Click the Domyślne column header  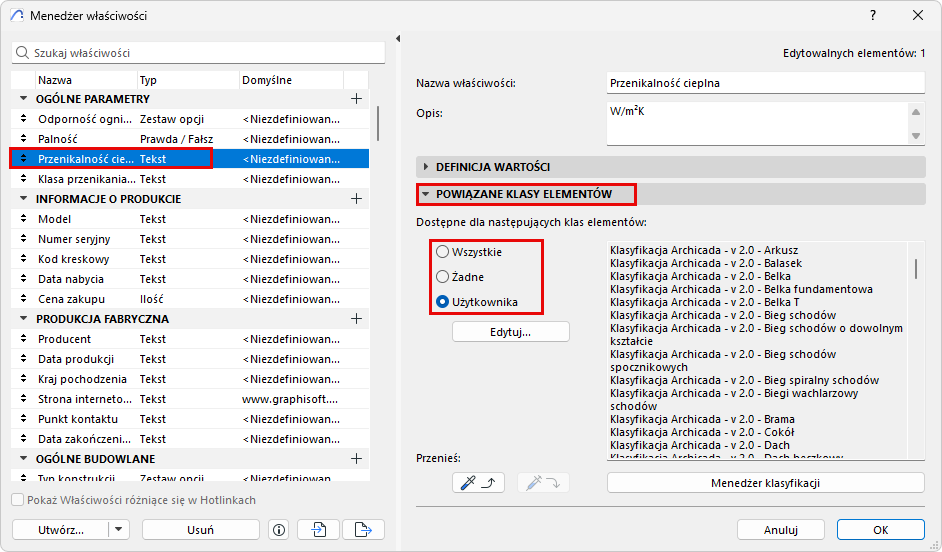coord(291,80)
